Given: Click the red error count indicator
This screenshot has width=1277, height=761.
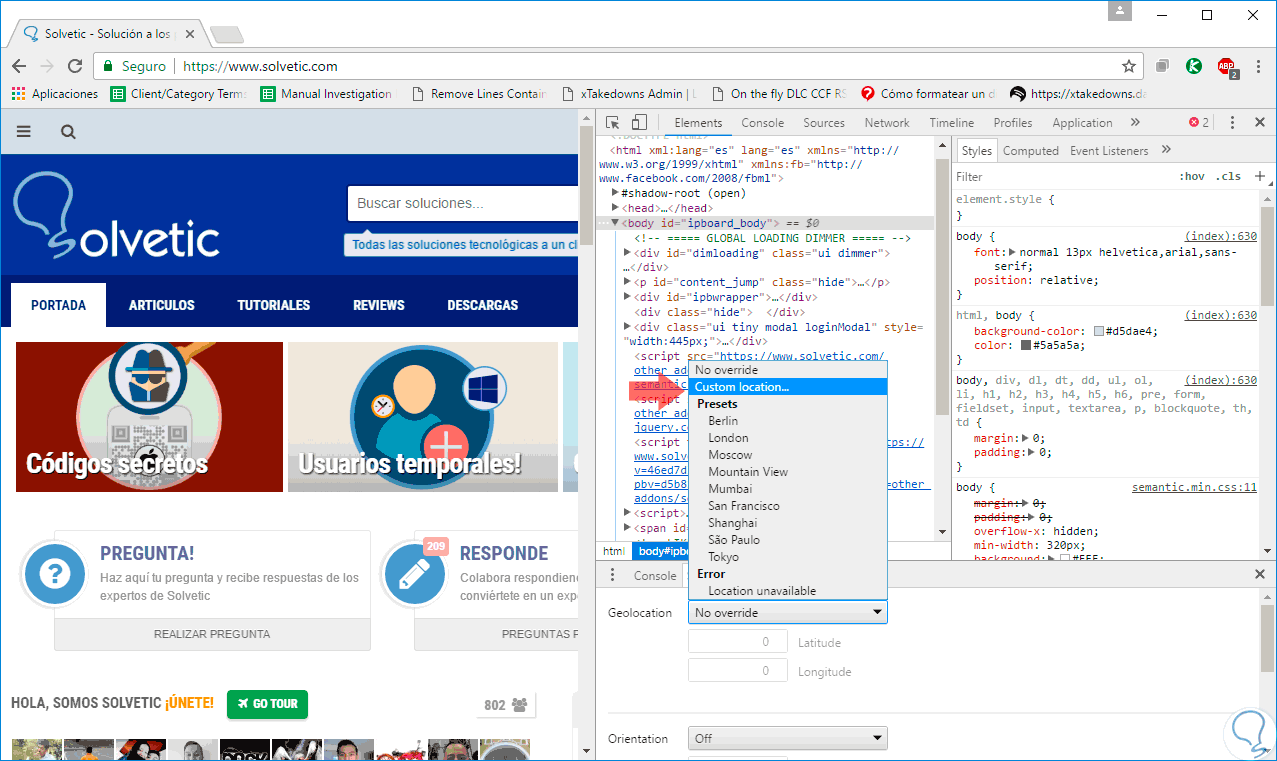Looking at the screenshot, I should pos(1198,123).
